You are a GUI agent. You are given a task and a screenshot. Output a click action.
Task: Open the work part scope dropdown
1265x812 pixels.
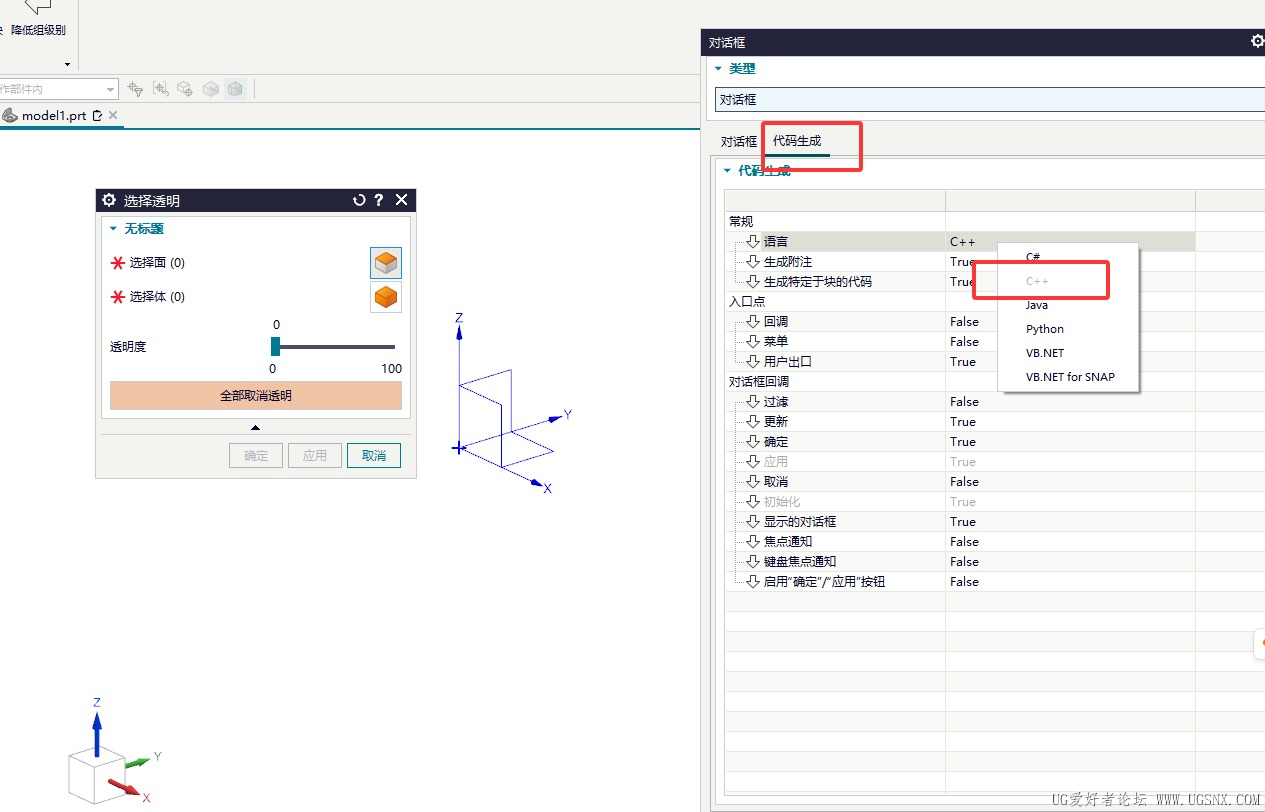(110, 90)
